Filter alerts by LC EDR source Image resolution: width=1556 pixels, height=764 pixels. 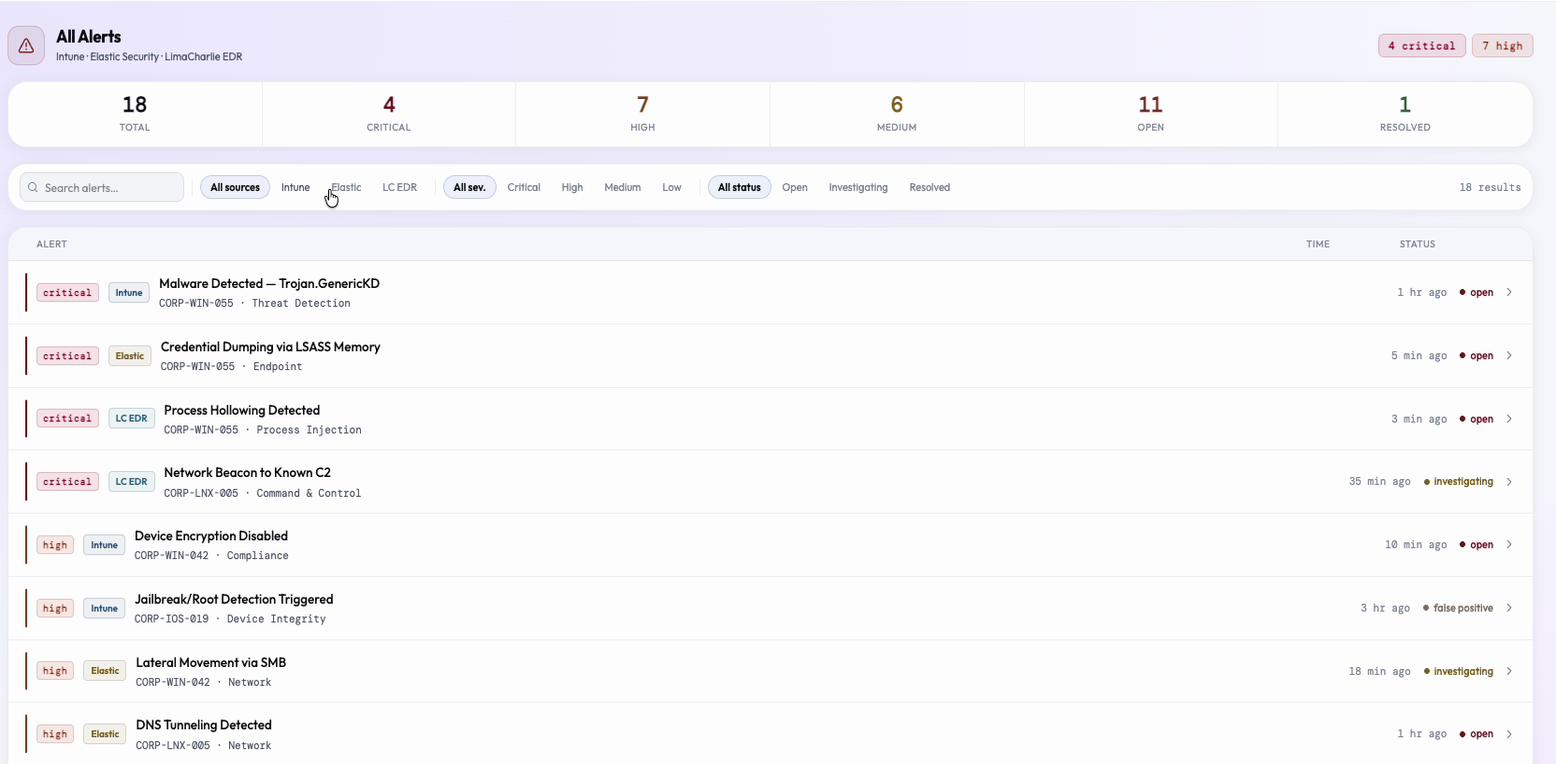[400, 187]
